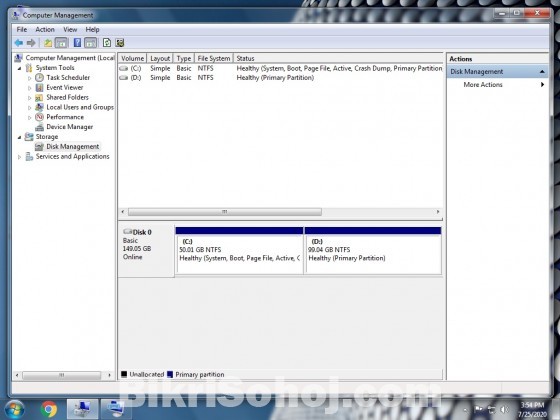Click the Up one level folder icon
This screenshot has height=420, width=560.
pos(48,43)
